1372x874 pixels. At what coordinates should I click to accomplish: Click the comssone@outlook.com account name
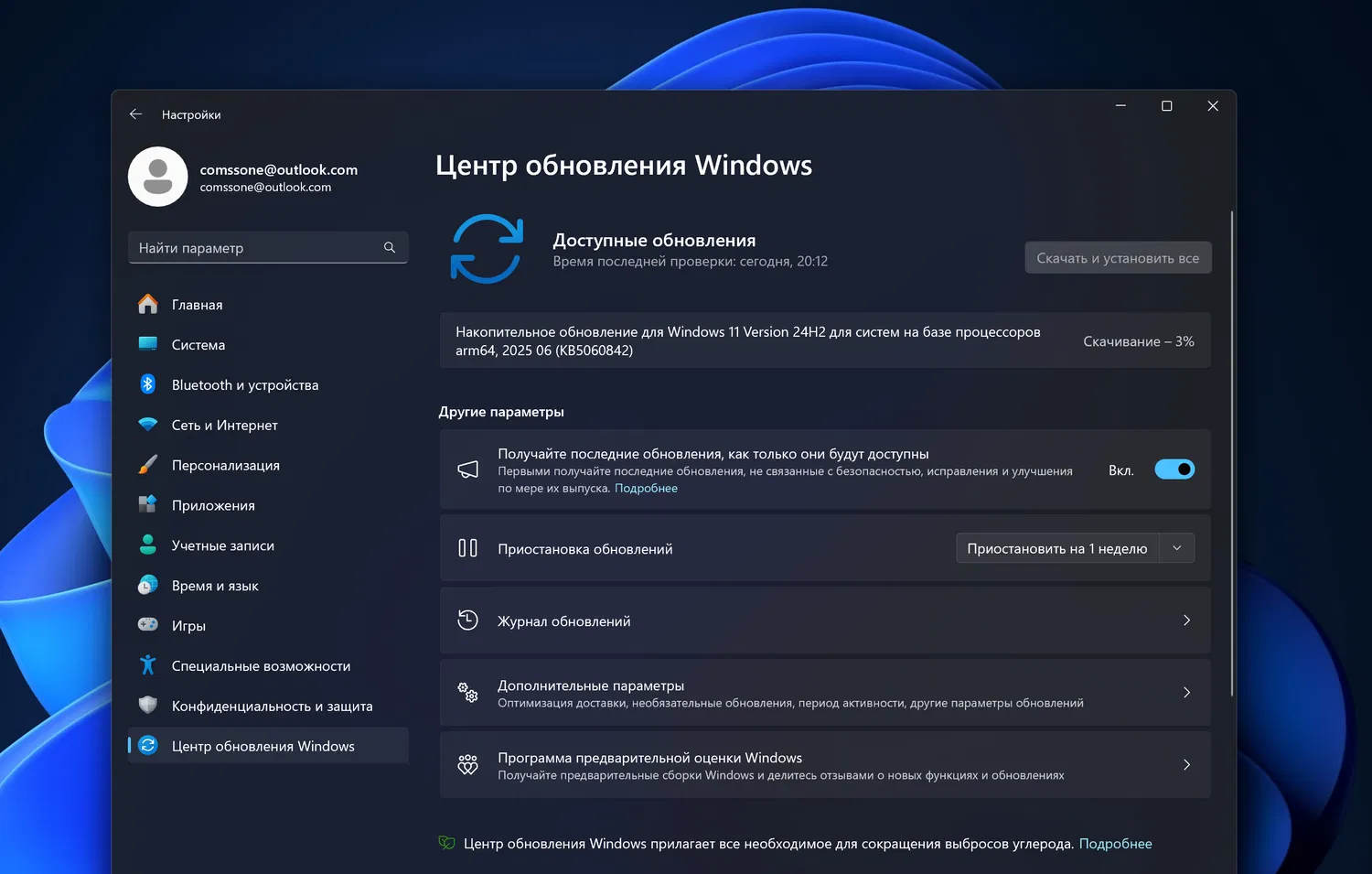[x=279, y=169]
